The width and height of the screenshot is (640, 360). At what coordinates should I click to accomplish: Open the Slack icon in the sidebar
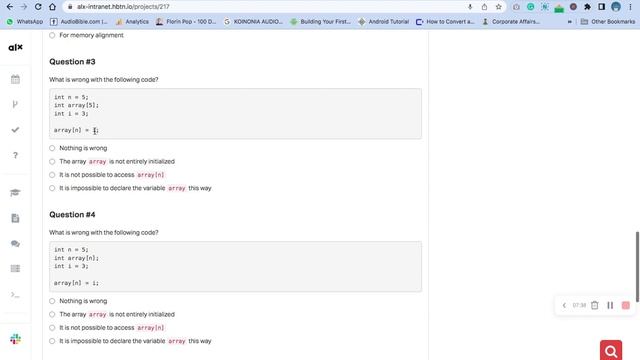[15, 339]
